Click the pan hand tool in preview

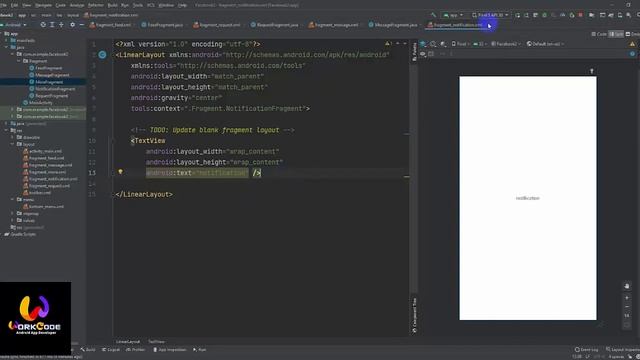coord(627,286)
